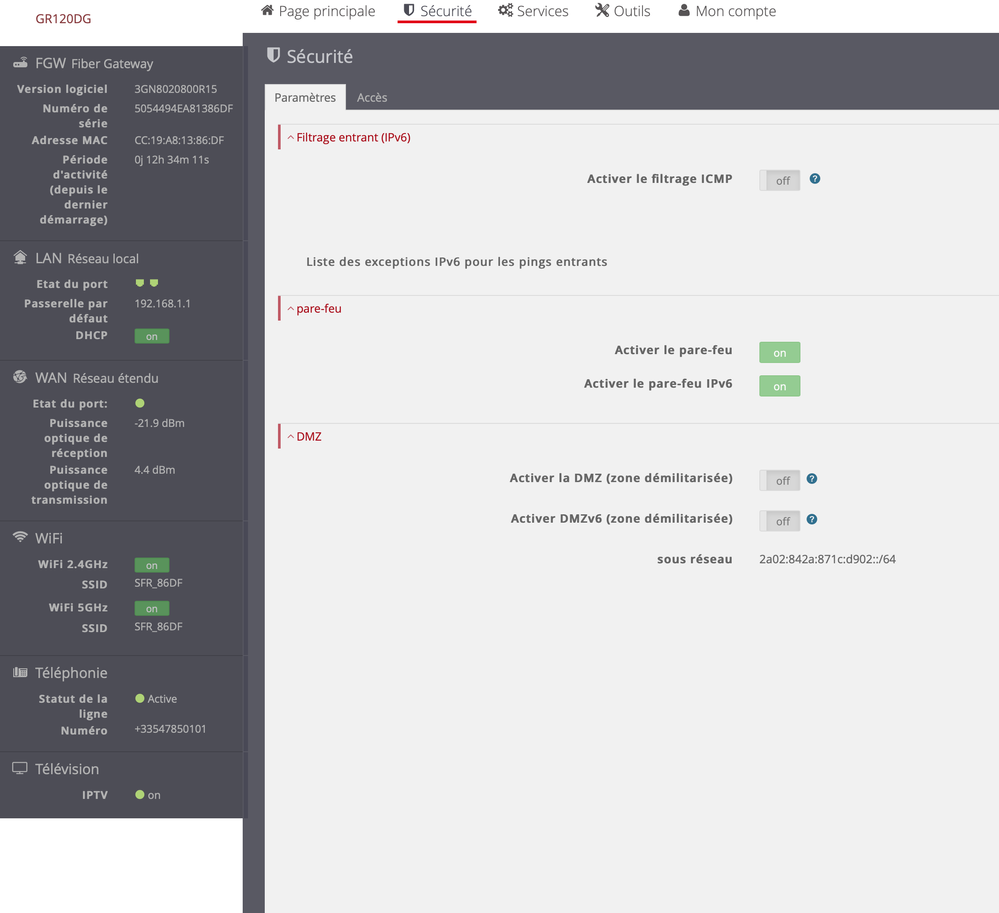
Task: Enable the DMZv6 toggle switch
Action: tap(780, 520)
